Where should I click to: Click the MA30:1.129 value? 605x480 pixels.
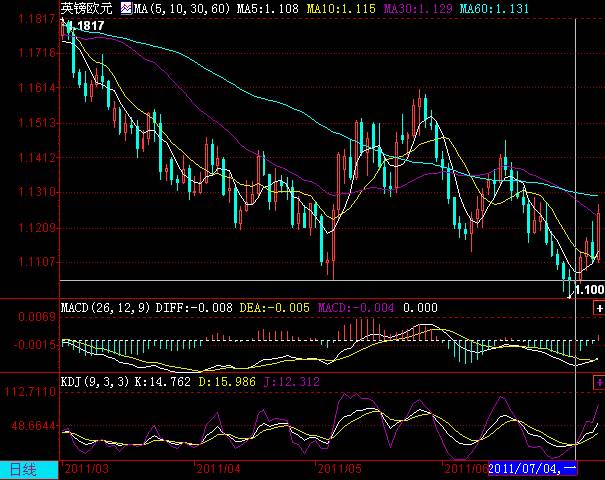(x=418, y=8)
